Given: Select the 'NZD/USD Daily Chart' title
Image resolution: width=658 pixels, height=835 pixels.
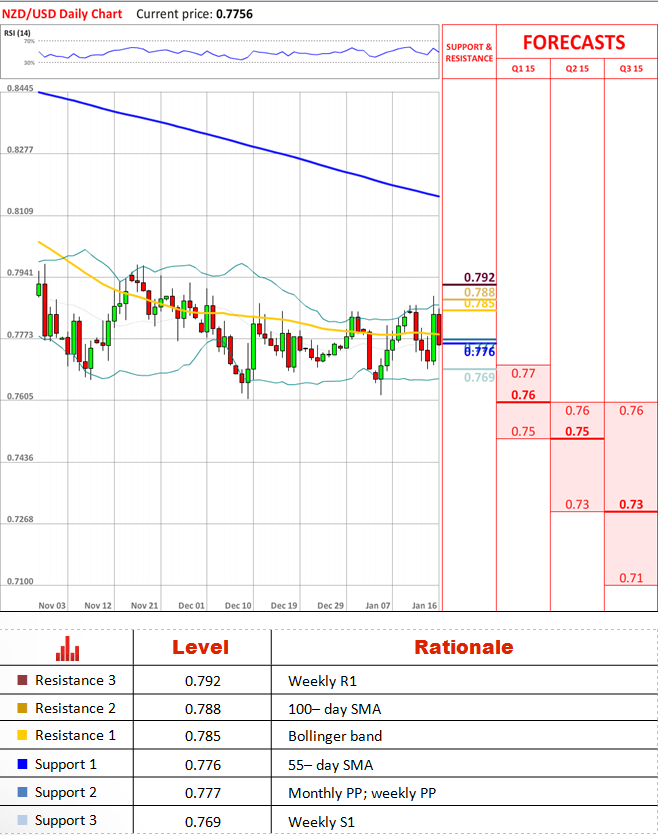Looking at the screenshot, I should click(x=62, y=14).
